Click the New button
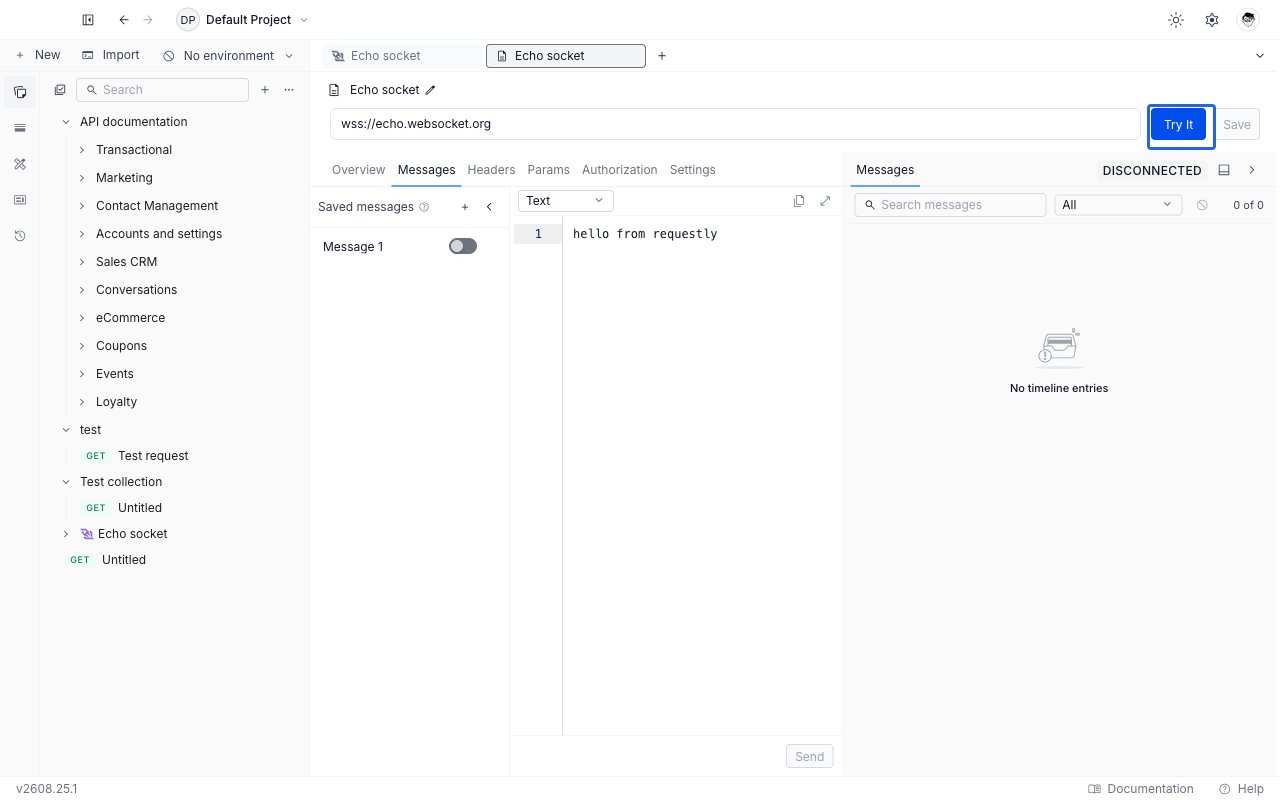Image resolution: width=1280 pixels, height=800 pixels. 38,55
